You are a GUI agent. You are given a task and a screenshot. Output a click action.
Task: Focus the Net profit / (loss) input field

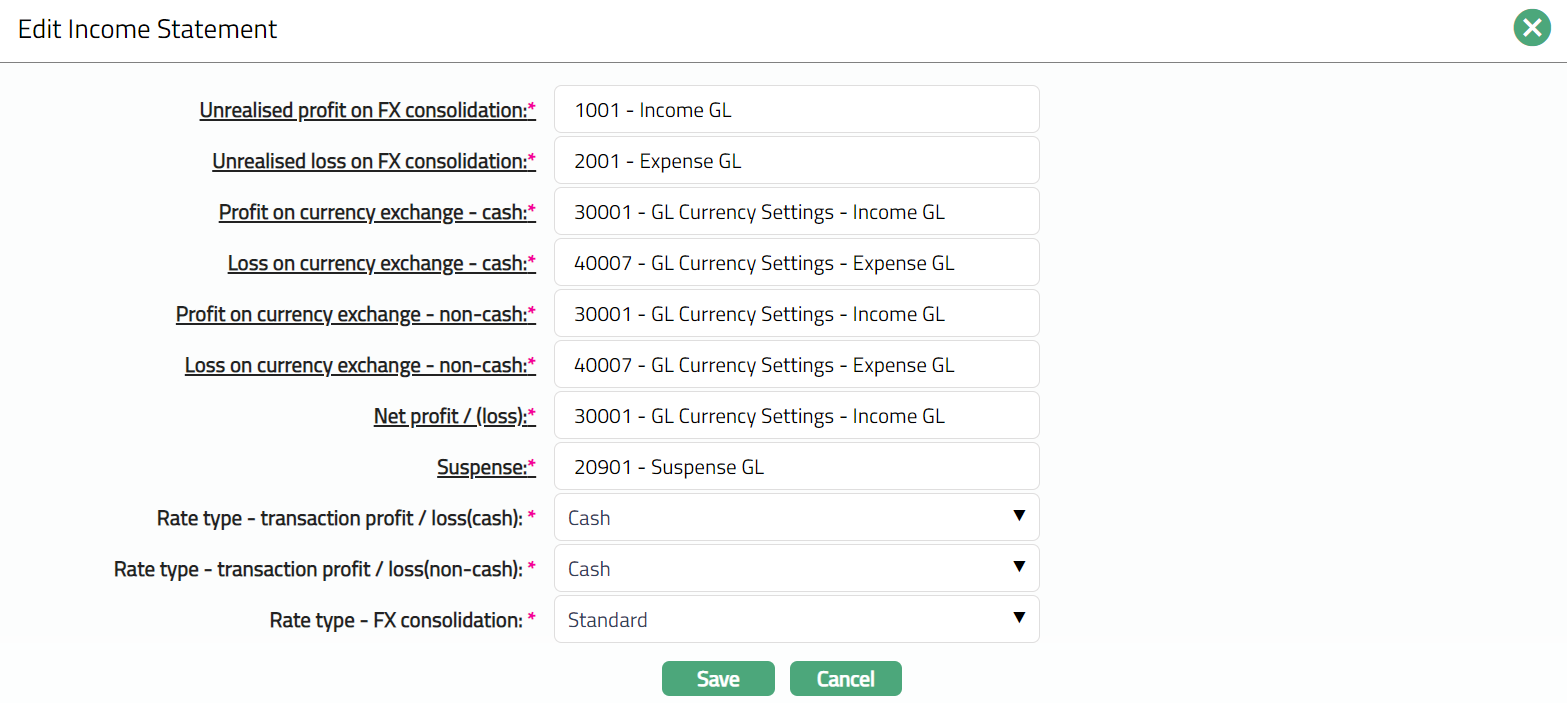tap(796, 415)
